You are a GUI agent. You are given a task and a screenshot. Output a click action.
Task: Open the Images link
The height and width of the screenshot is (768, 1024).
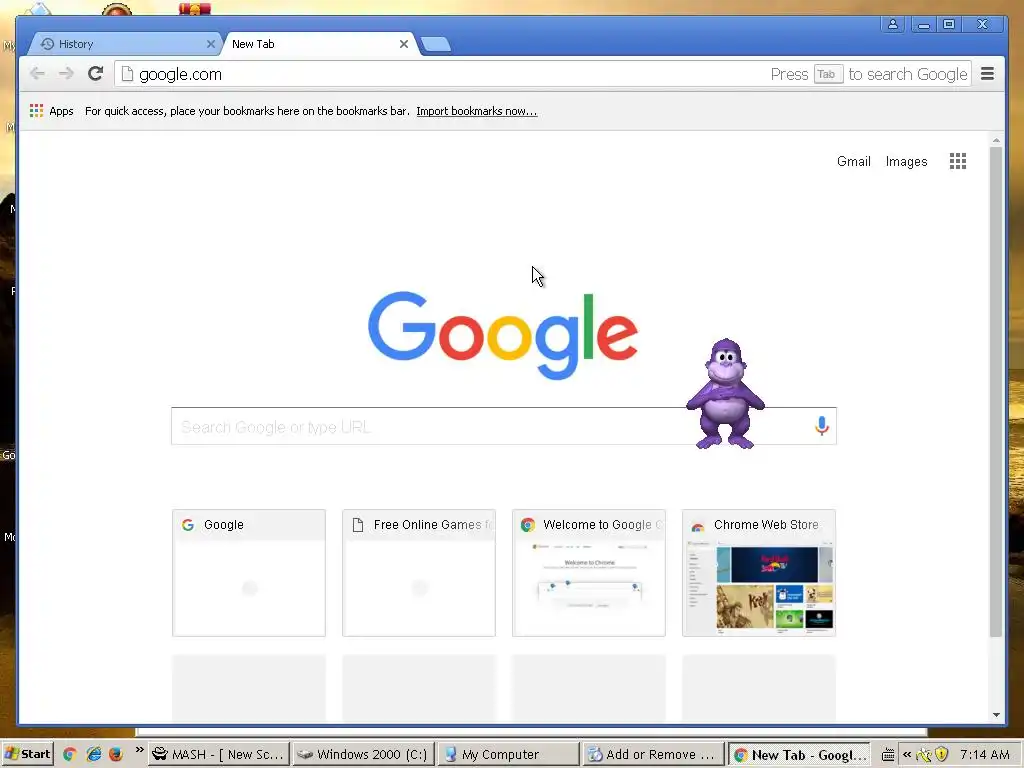pyautogui.click(x=906, y=161)
